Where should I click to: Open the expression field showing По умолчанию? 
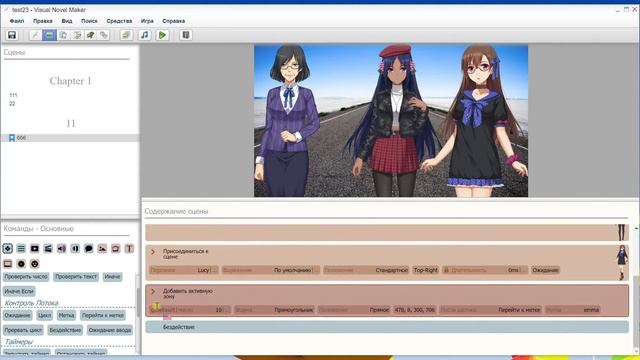pos(271,270)
